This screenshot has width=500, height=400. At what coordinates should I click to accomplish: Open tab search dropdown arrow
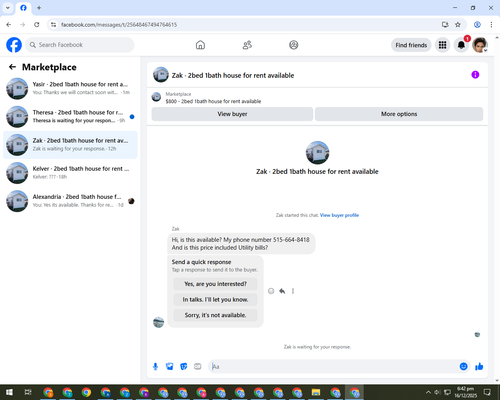tap(8, 8)
